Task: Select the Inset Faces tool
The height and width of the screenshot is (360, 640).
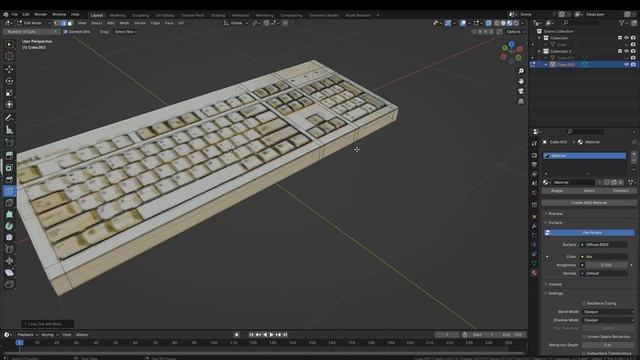Action: click(9, 168)
